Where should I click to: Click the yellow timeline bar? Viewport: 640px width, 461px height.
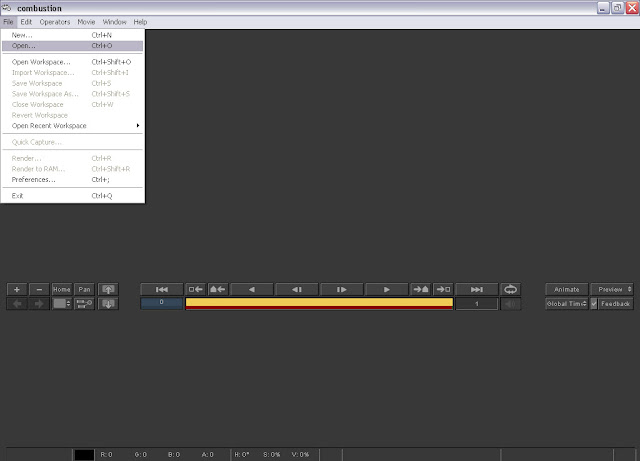tap(319, 303)
